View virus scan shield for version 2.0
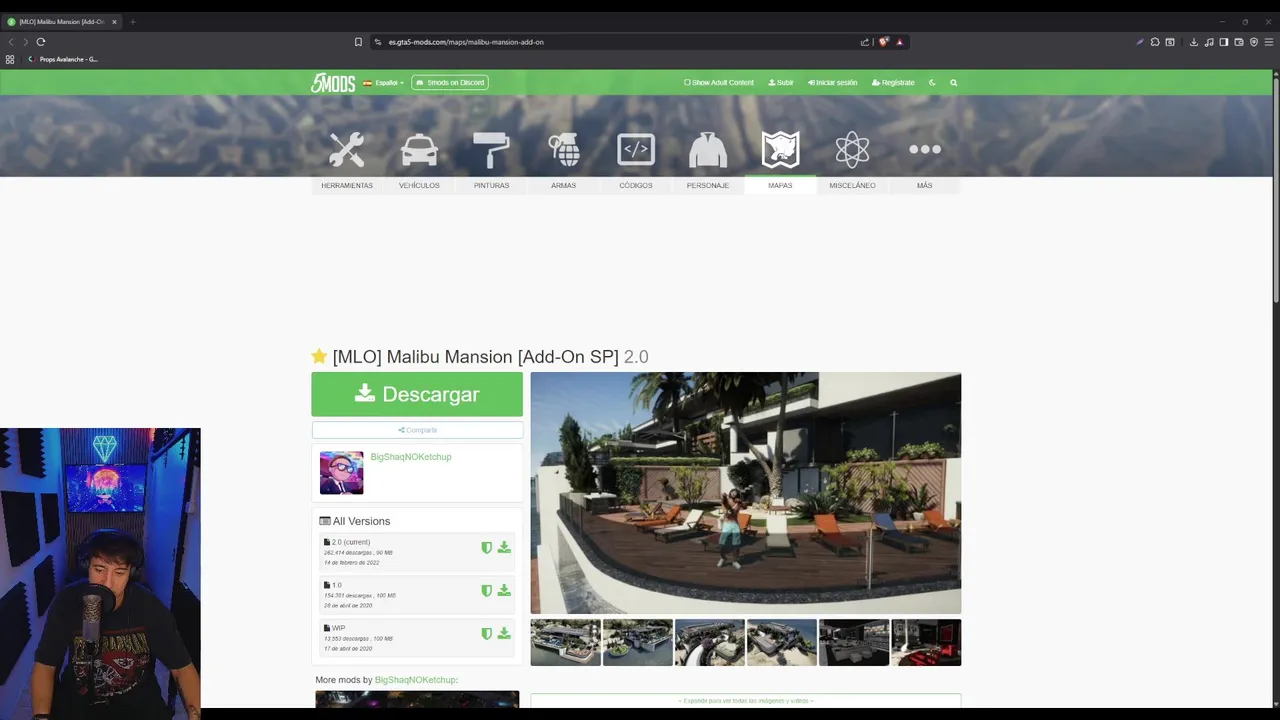The image size is (1280, 720). (x=487, y=547)
